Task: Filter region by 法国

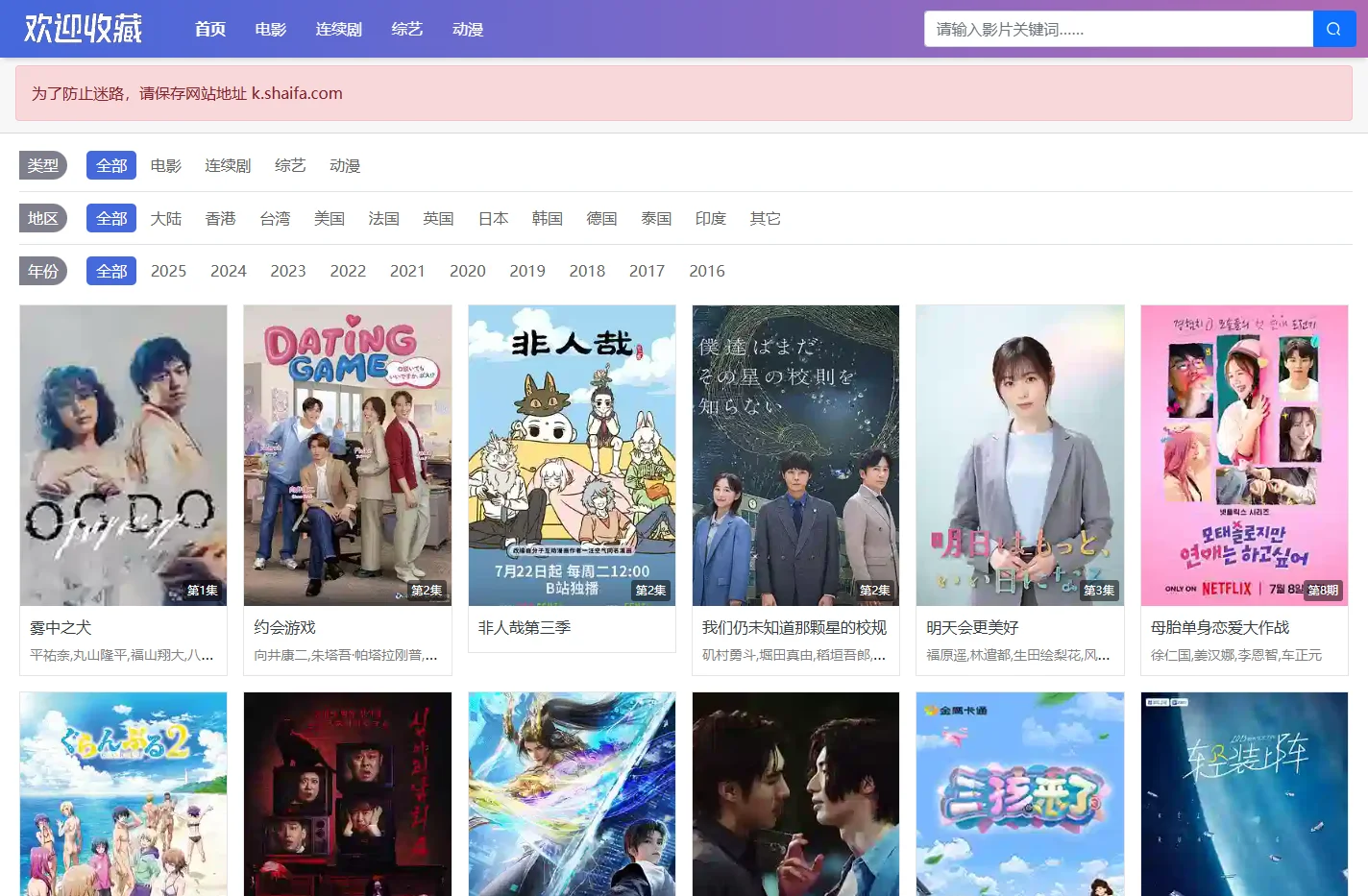Action: (x=384, y=218)
